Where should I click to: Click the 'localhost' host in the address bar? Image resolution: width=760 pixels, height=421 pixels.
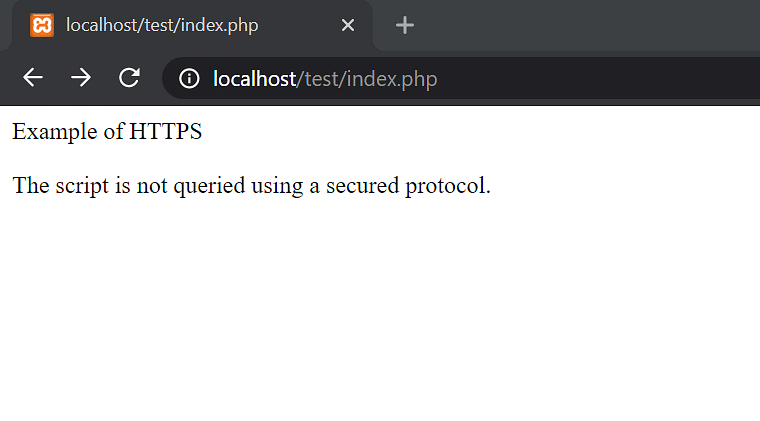point(254,78)
